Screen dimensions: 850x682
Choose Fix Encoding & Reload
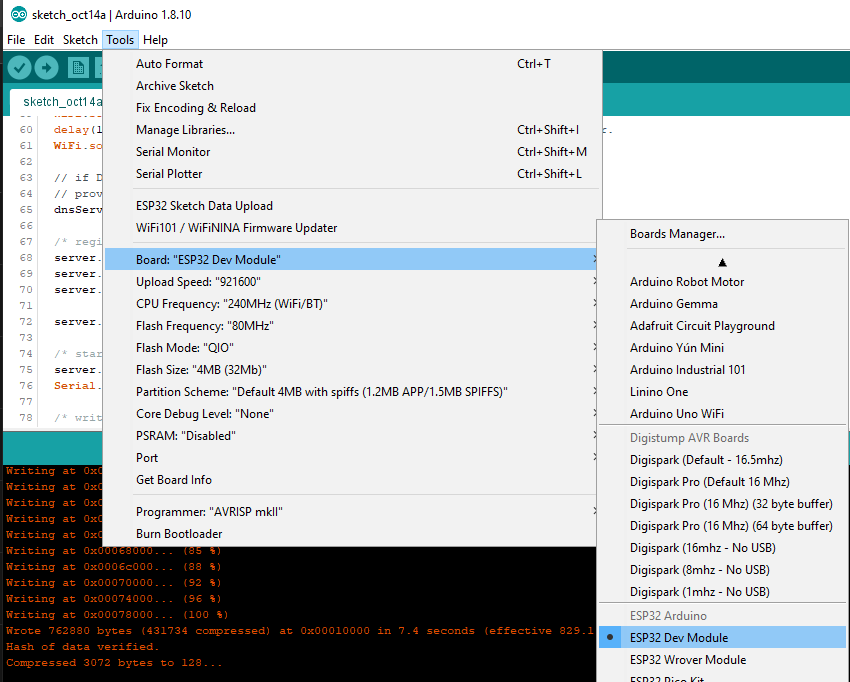coord(352,107)
